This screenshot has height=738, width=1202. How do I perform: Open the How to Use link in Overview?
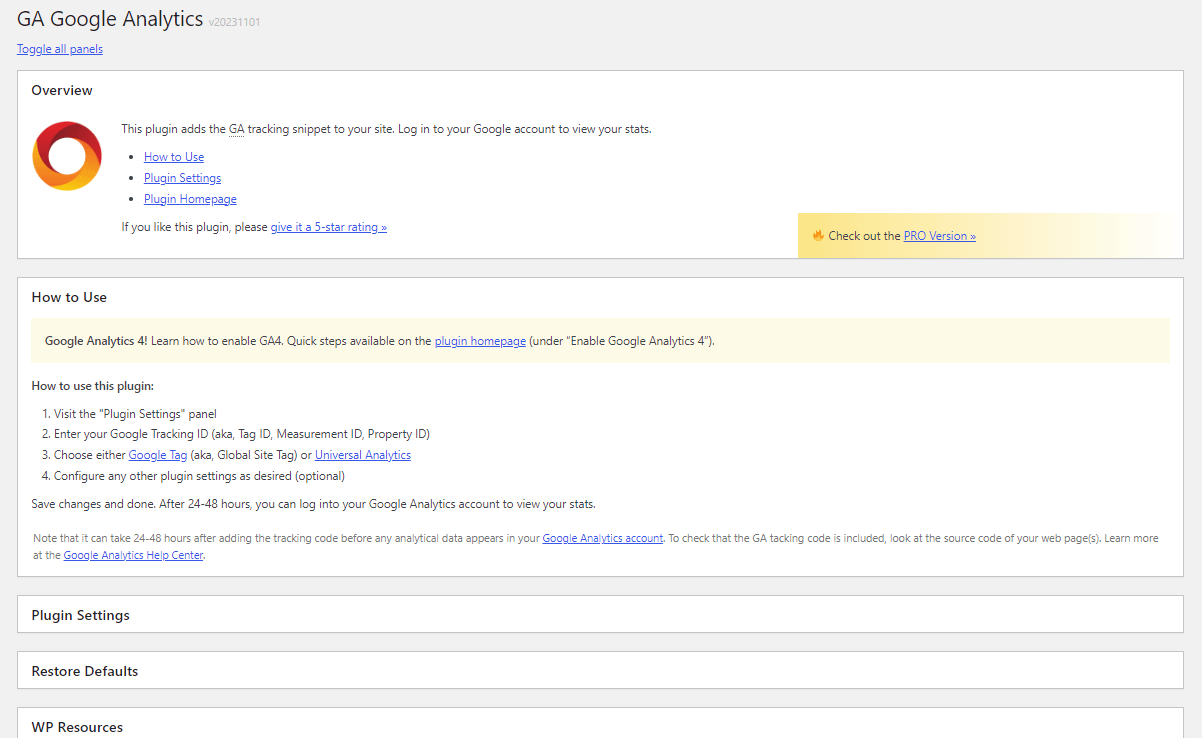tap(174, 157)
